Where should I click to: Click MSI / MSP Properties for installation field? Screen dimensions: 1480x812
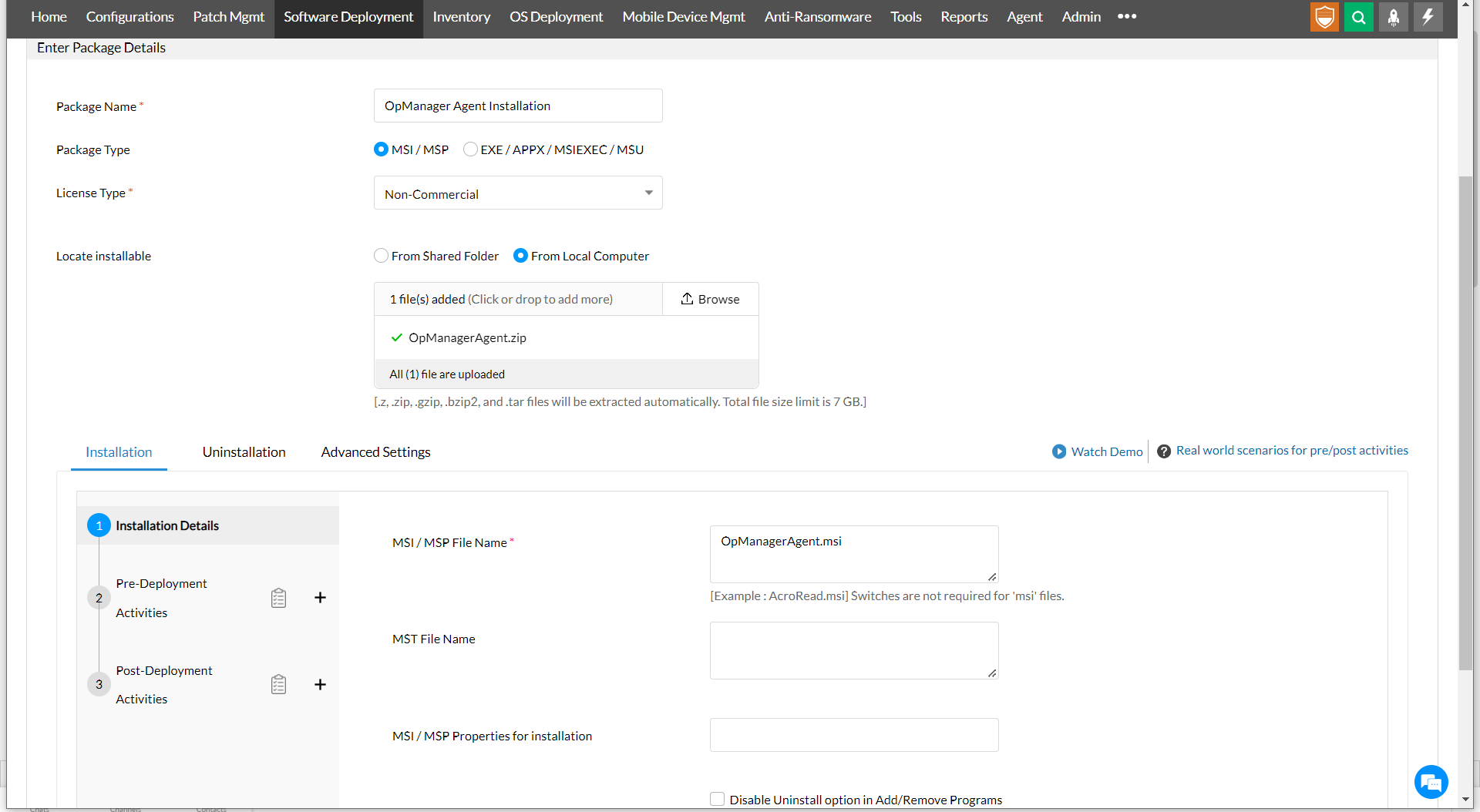854,735
